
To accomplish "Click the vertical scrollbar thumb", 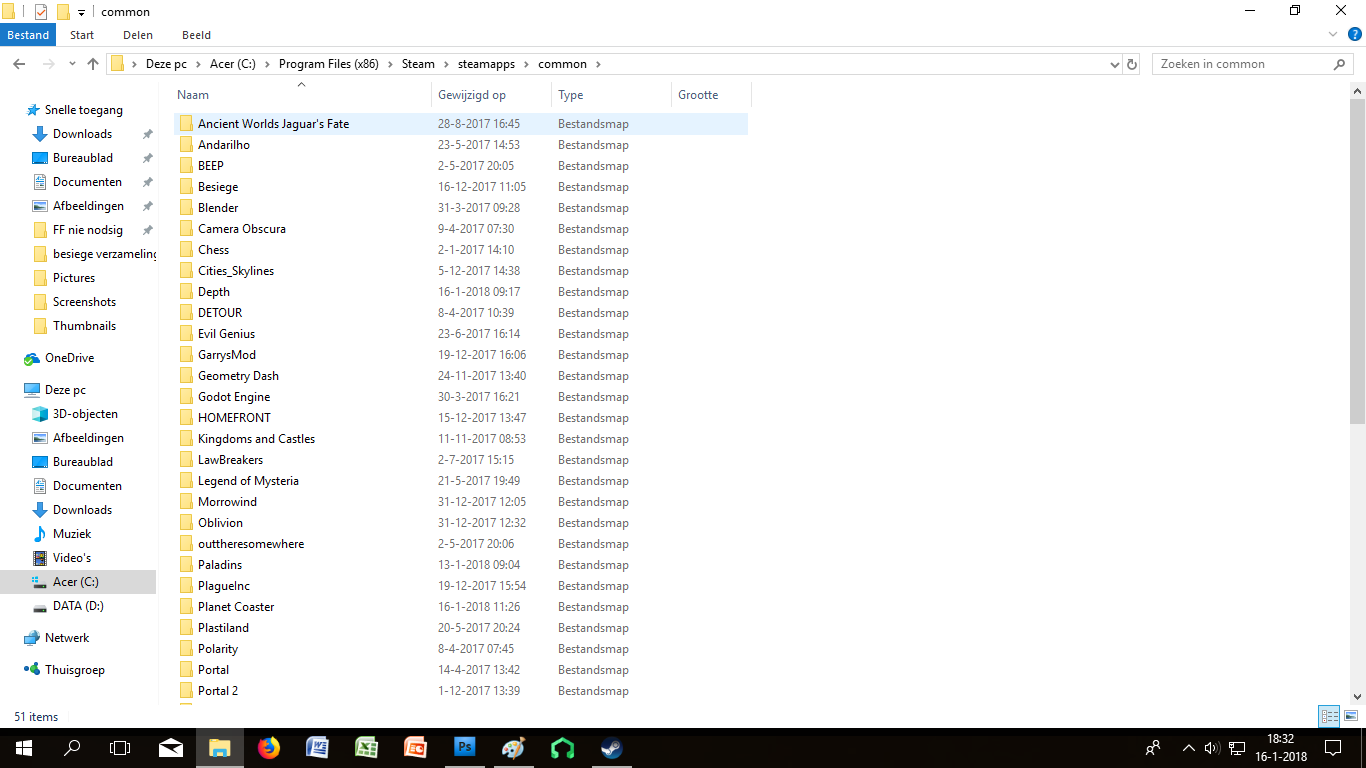I will coord(1357,262).
